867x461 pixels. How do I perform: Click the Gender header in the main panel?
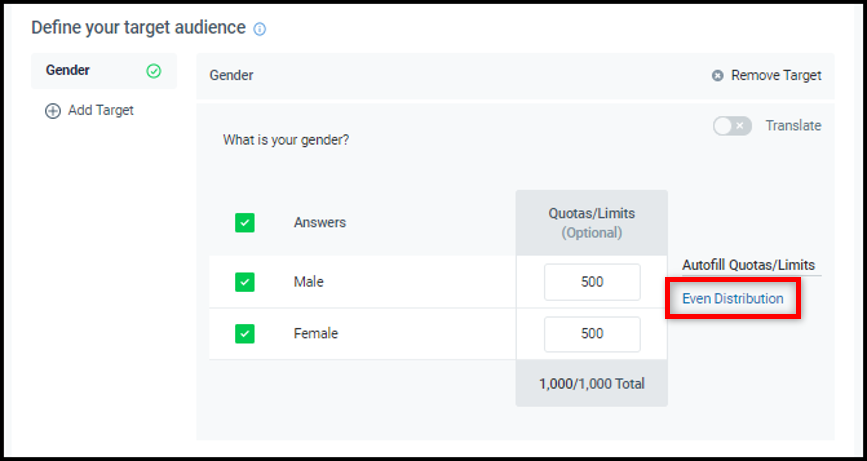pos(231,75)
